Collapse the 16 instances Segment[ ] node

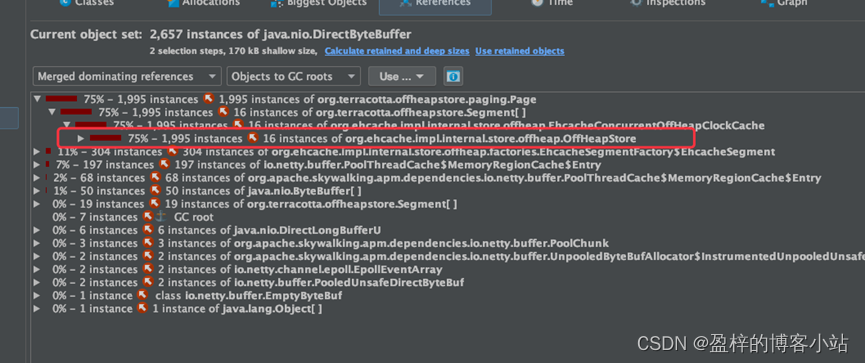[52, 113]
